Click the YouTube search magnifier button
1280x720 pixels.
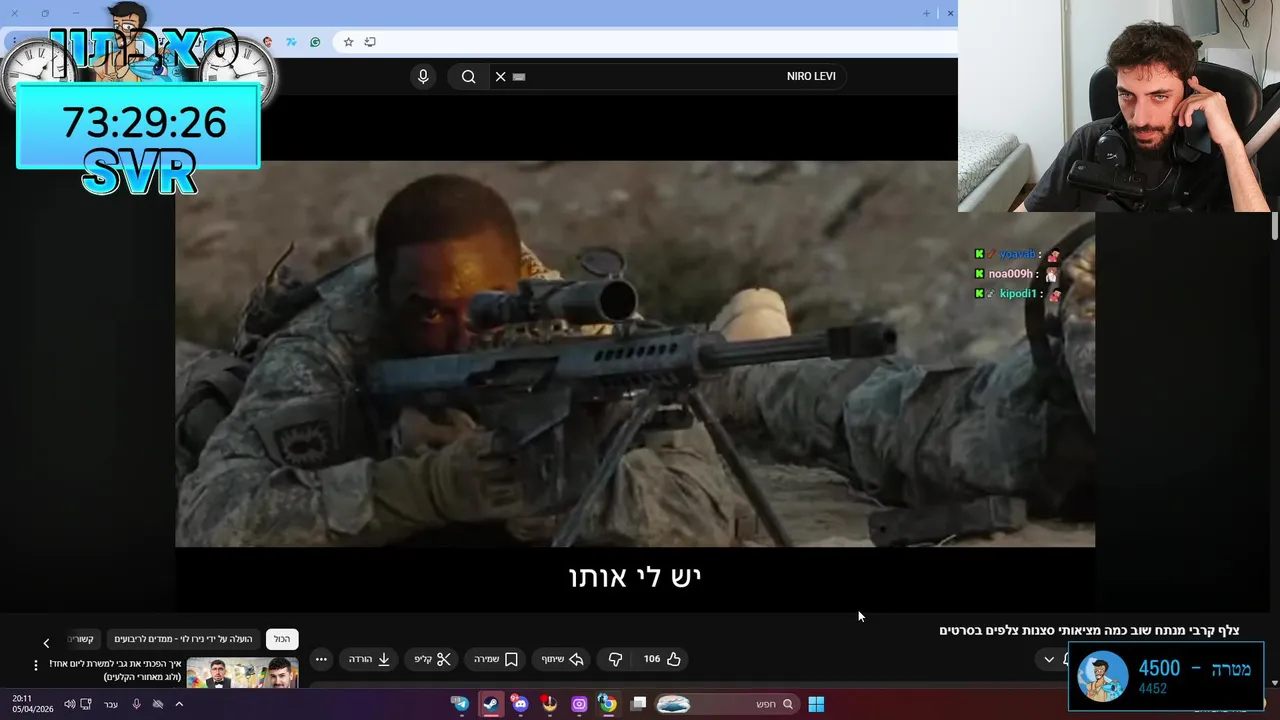(468, 77)
